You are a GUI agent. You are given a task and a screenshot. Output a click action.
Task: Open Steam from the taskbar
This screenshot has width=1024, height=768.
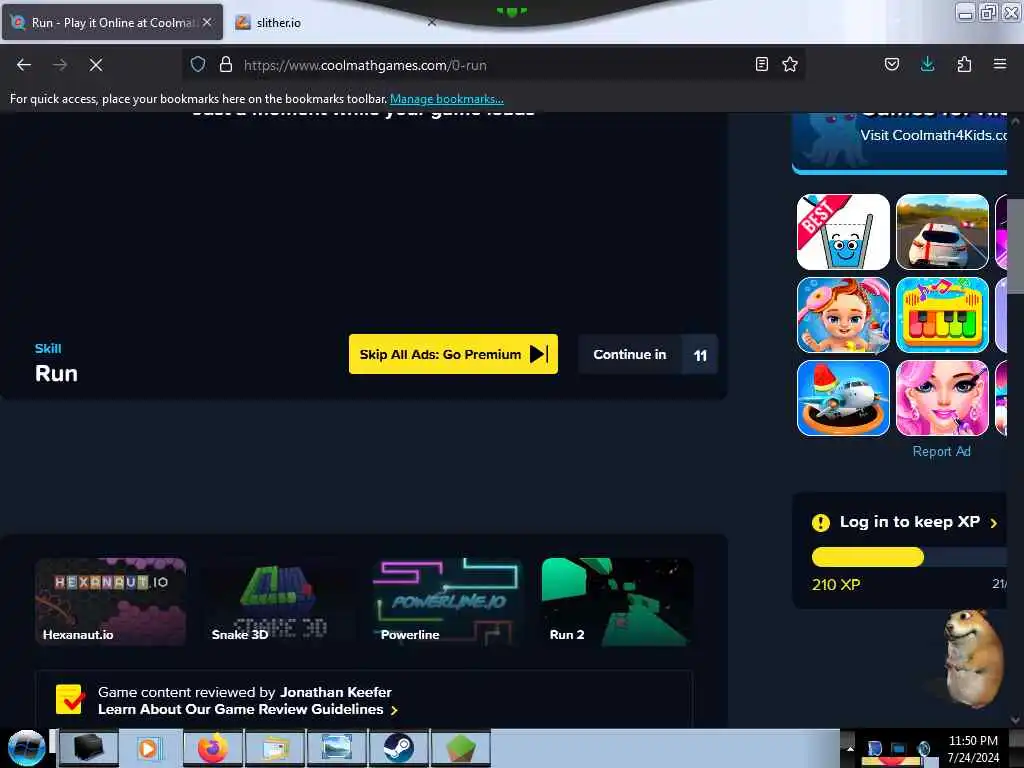pos(398,748)
